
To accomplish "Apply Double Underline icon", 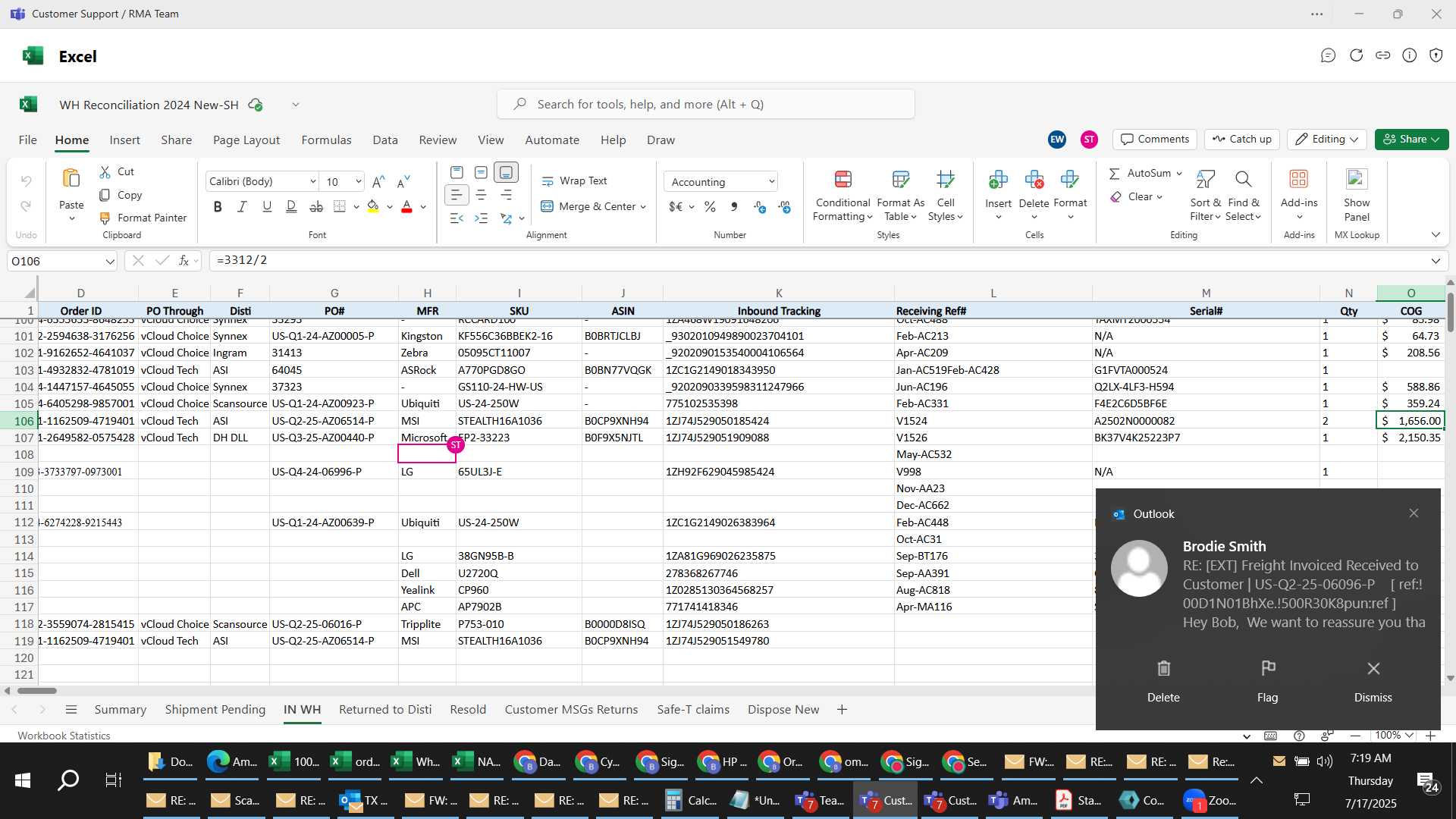I will 291,206.
